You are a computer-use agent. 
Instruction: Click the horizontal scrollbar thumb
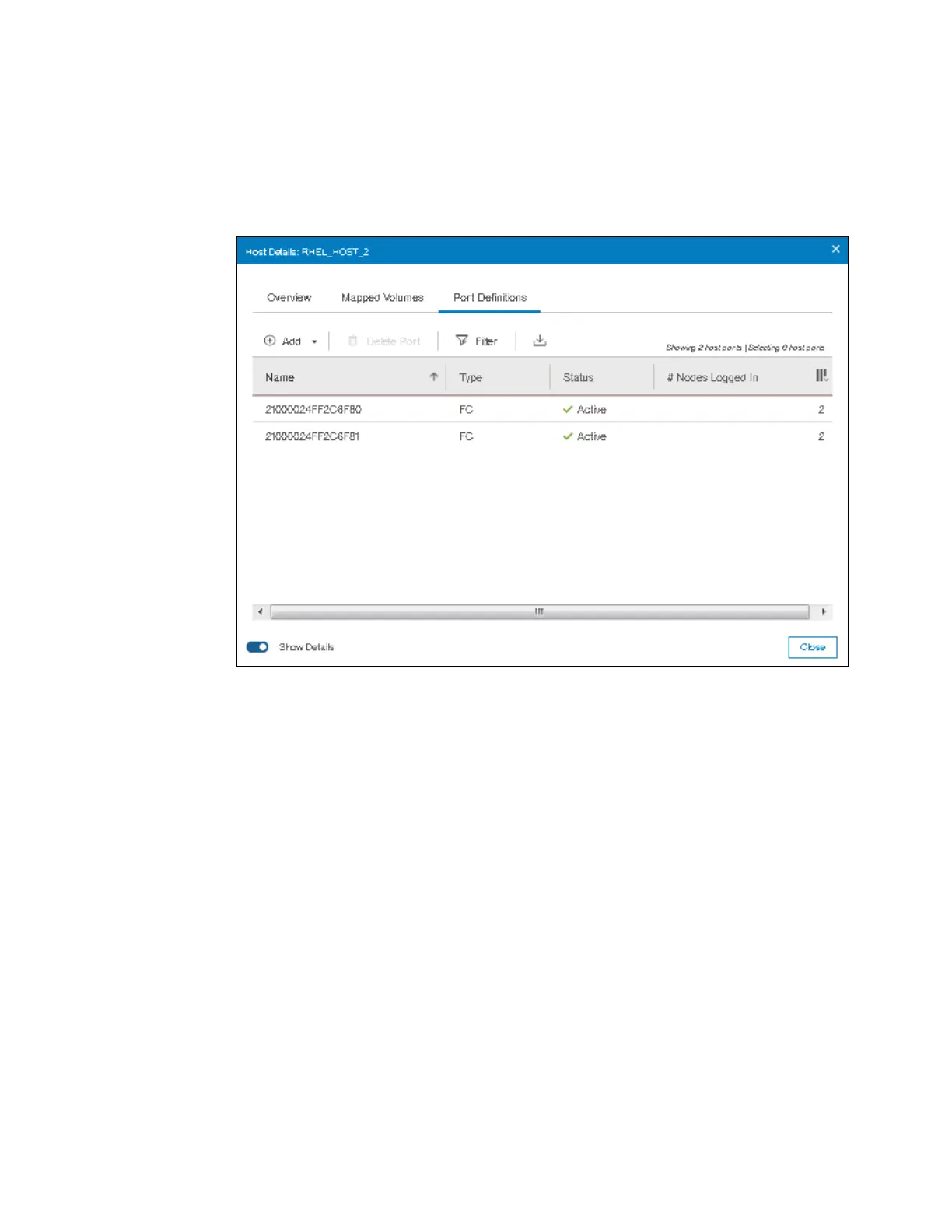[540, 612]
